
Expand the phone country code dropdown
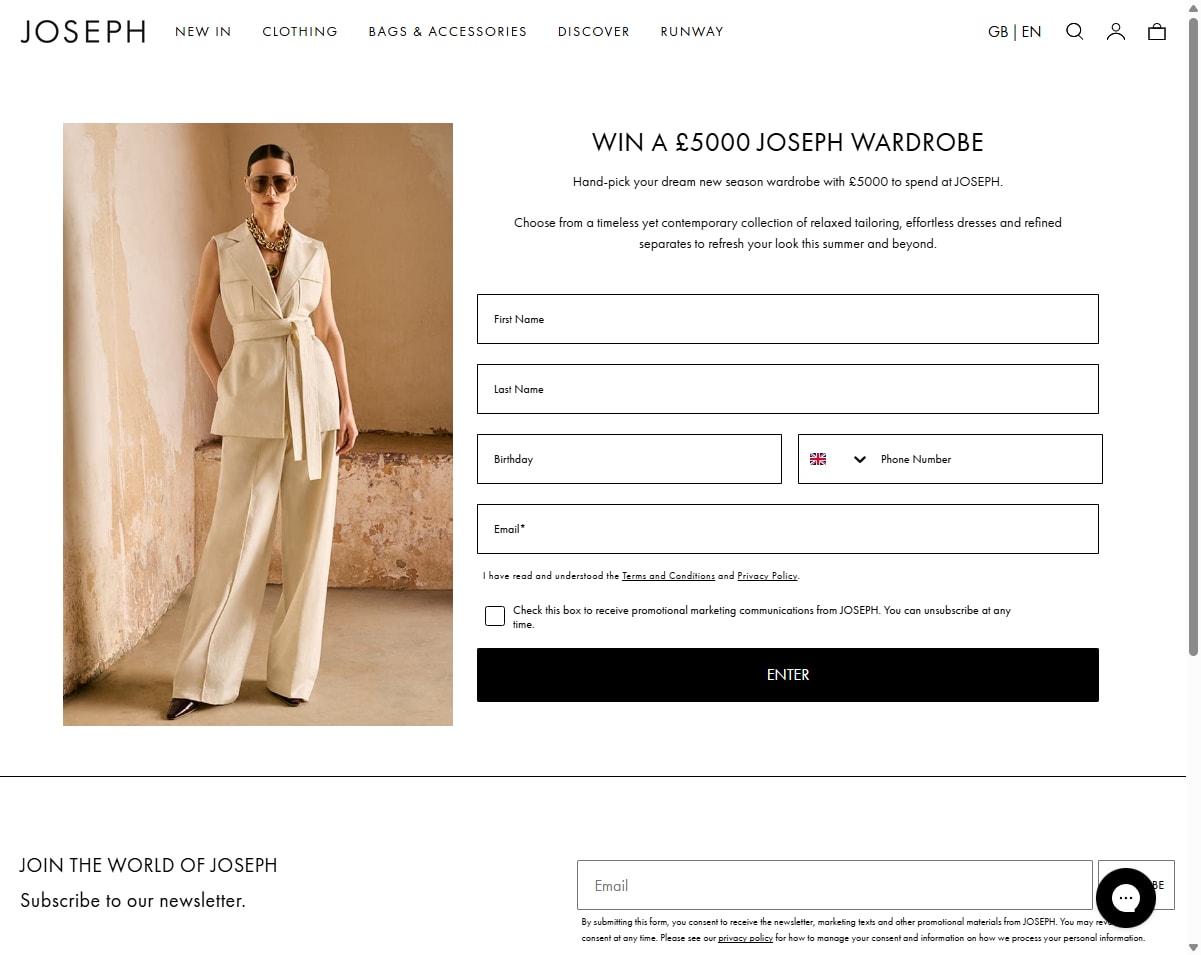pos(860,459)
